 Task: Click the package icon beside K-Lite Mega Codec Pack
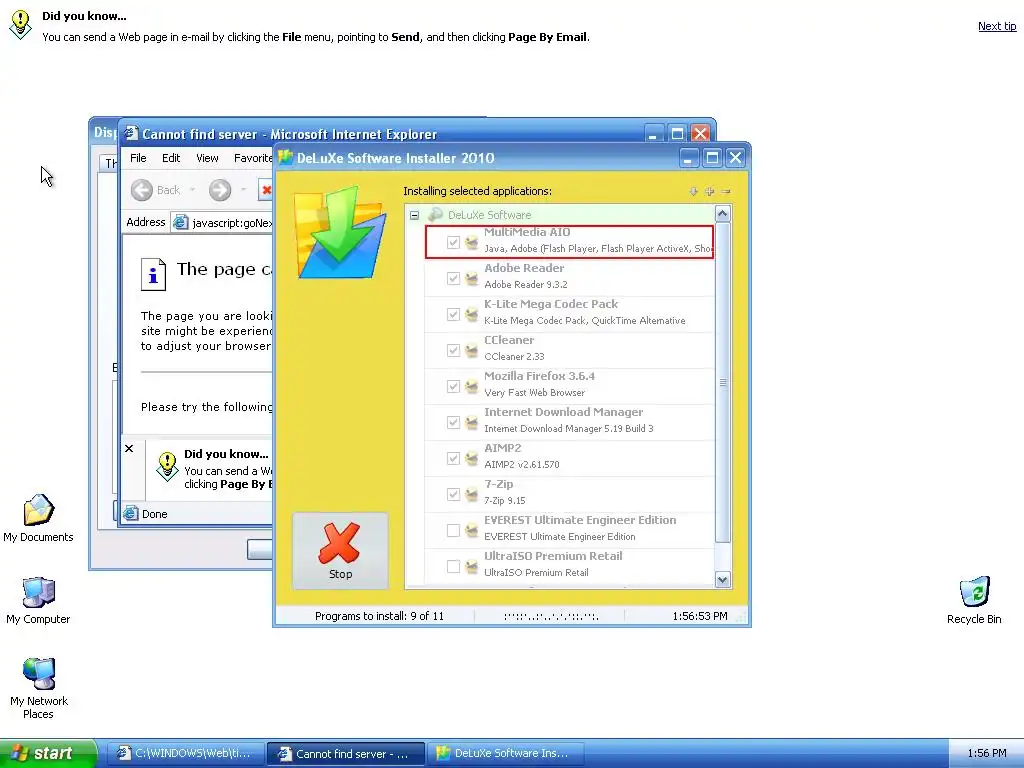472,314
